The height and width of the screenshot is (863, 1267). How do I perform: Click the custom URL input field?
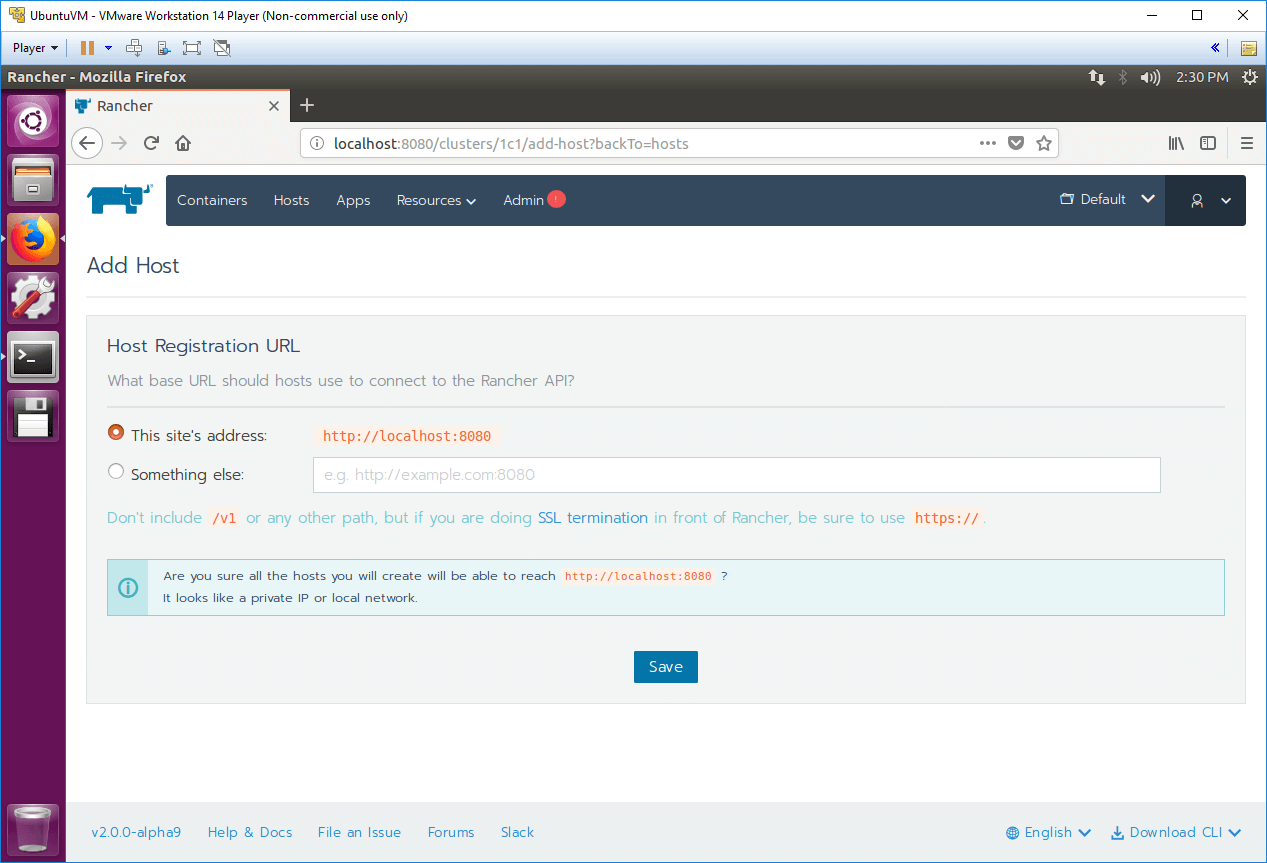point(737,475)
